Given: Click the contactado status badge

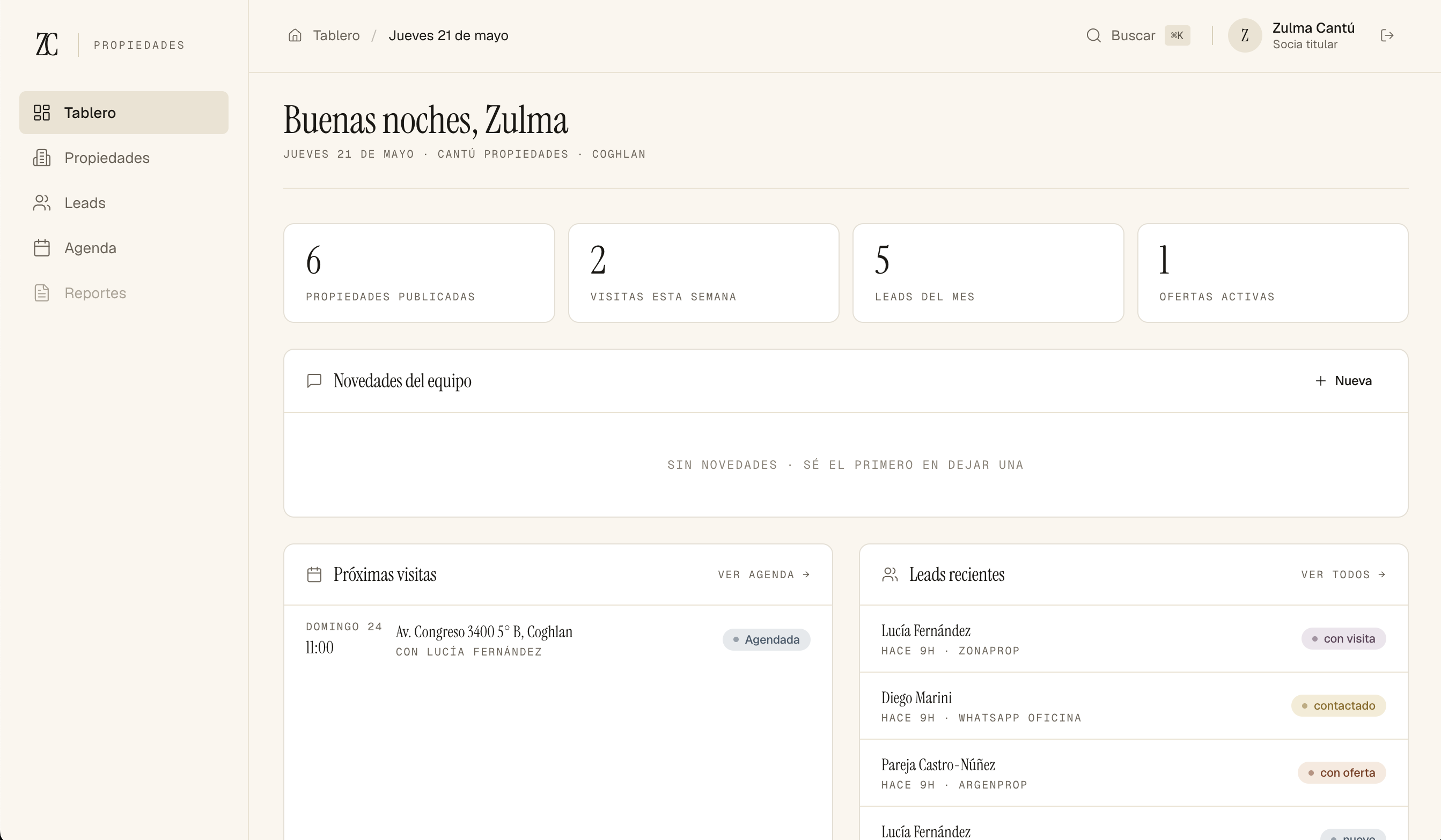Looking at the screenshot, I should click(1339, 705).
